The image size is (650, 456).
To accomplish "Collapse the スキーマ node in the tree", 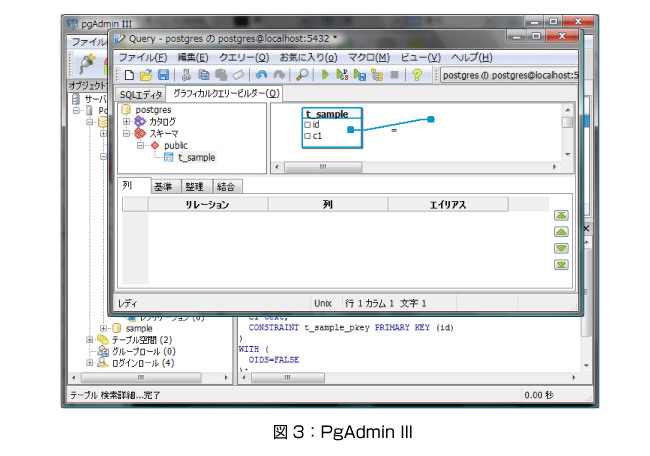I will [x=126, y=133].
